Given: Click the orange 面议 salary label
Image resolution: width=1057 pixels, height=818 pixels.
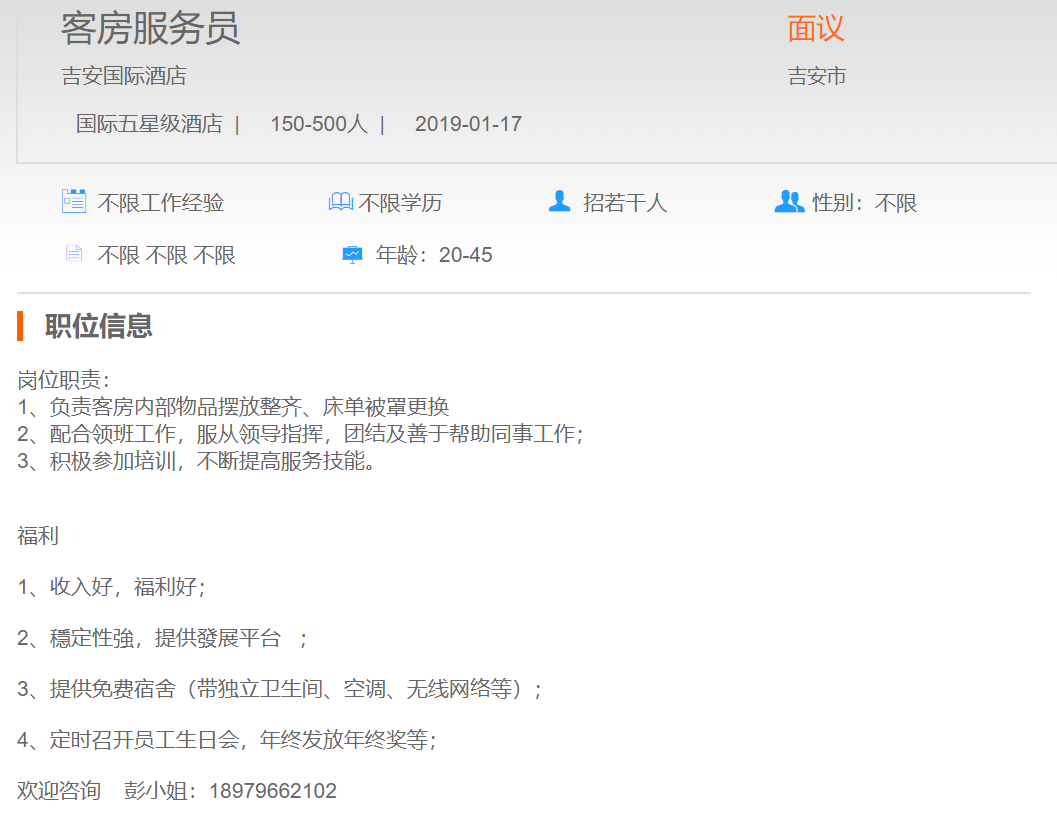Looking at the screenshot, I should pos(816,29).
